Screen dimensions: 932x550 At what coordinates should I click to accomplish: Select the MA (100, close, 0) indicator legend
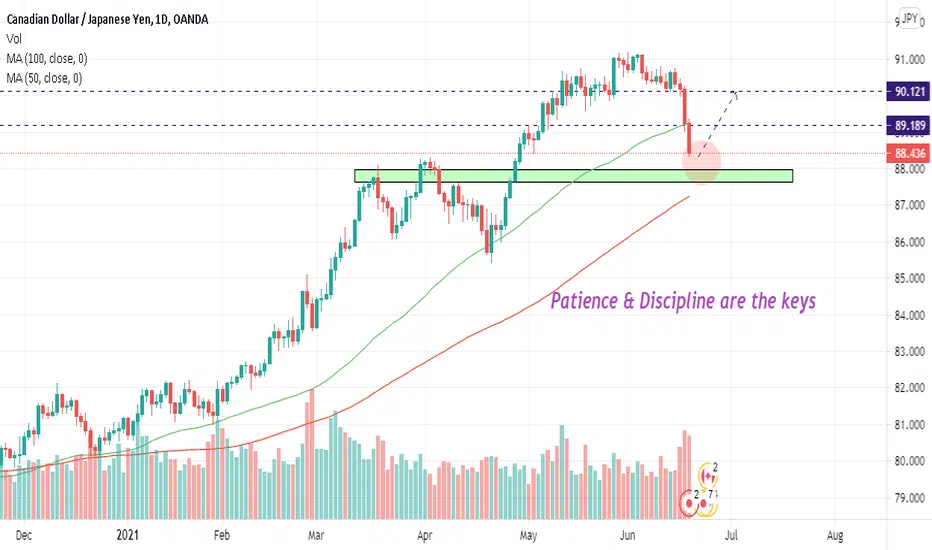point(47,58)
